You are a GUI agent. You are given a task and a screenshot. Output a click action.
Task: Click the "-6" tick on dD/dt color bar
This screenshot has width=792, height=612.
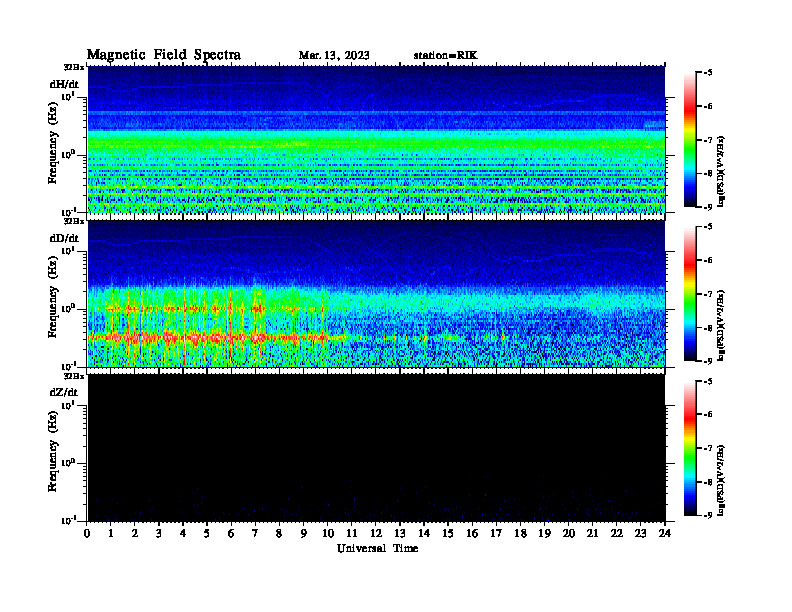tap(708, 261)
